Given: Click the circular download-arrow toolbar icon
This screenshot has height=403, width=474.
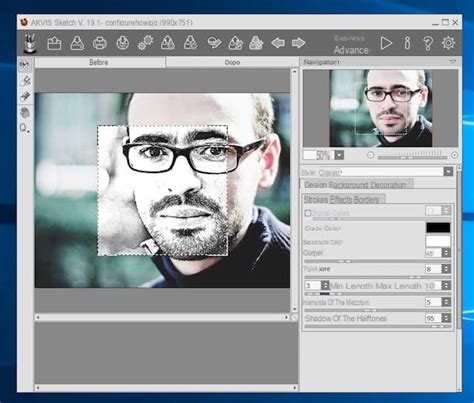Looking at the screenshot, I should (x=123, y=43).
